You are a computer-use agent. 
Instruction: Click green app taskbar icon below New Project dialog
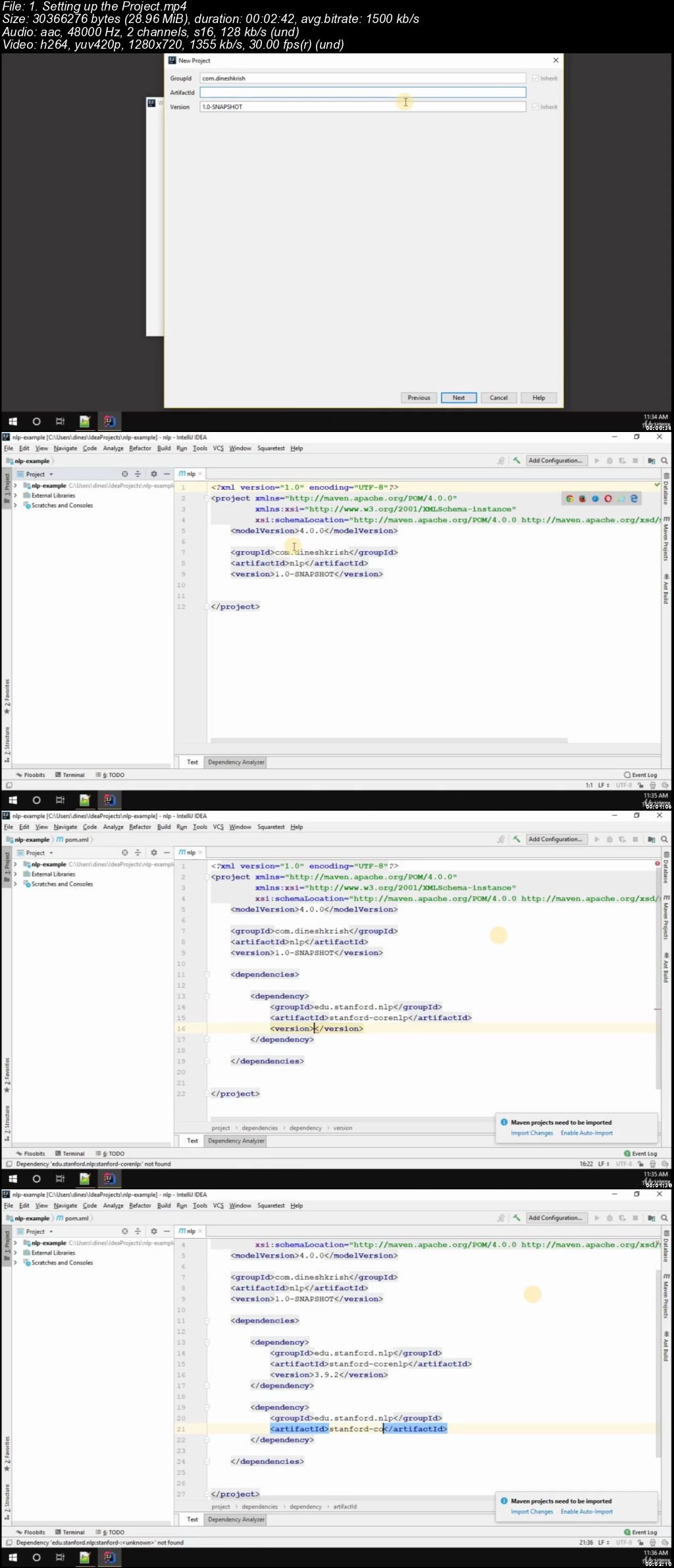click(84, 421)
